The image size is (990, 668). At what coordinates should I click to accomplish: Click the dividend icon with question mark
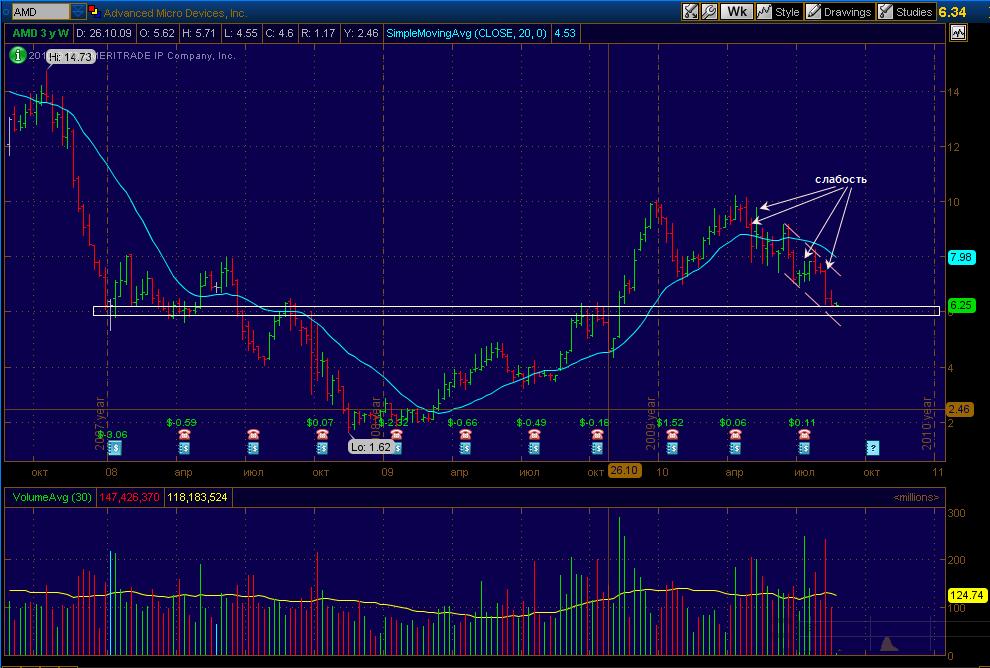[873, 448]
